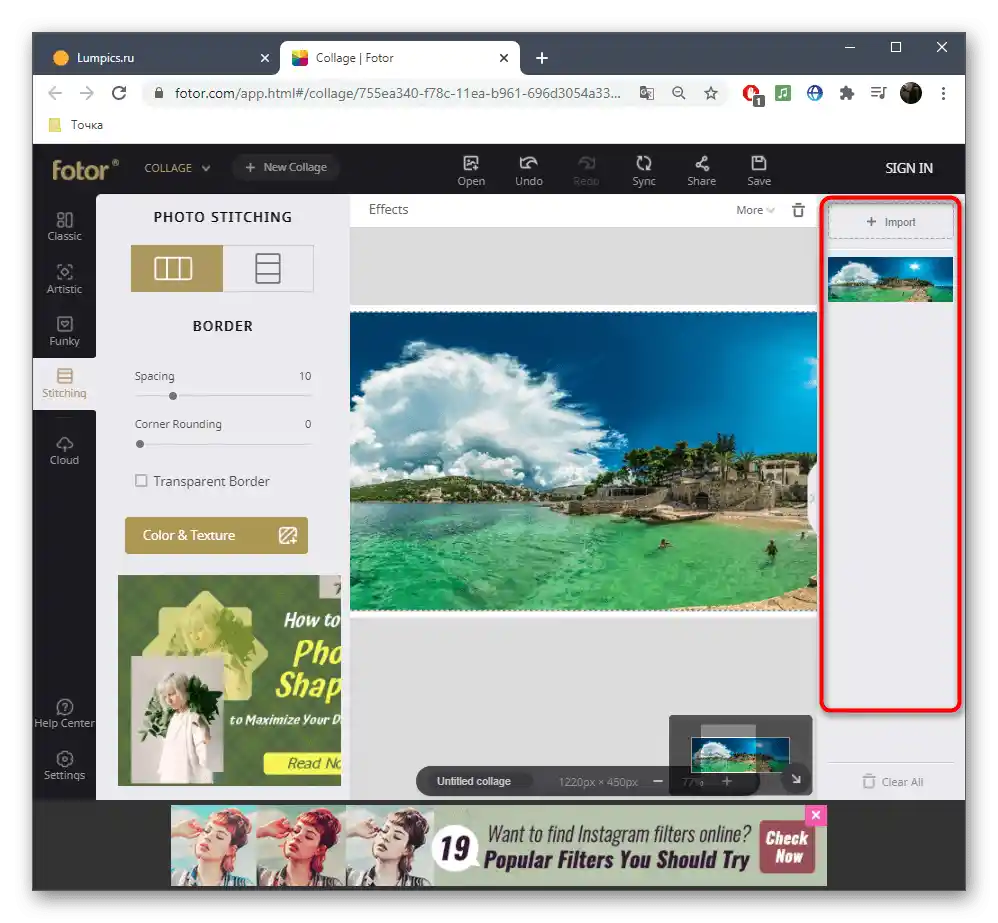Zoom out with the minus button
998x923 pixels.
(x=657, y=781)
